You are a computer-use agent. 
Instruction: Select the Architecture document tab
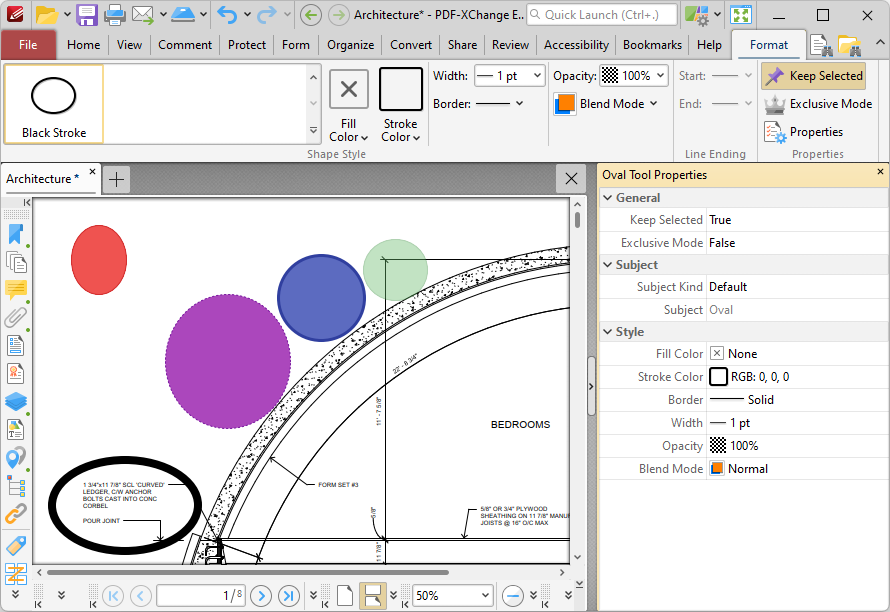coord(43,179)
